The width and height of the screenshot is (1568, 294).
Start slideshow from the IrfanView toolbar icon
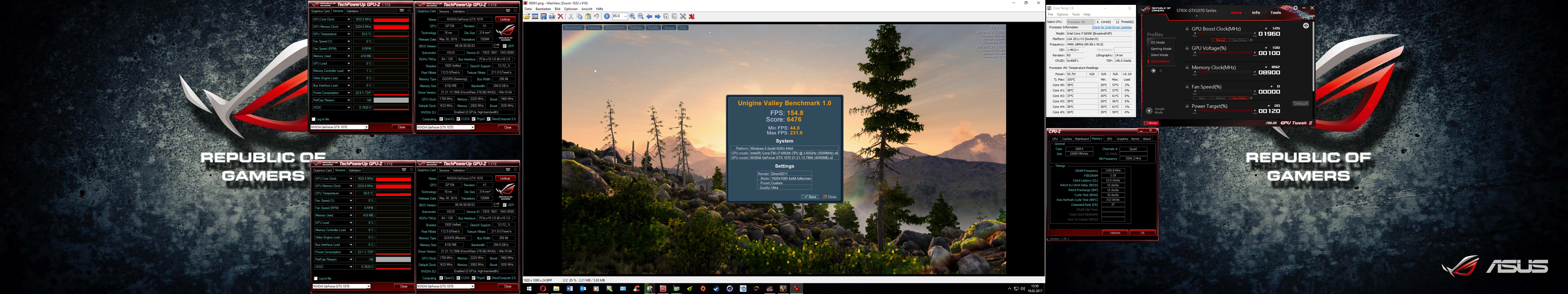click(x=535, y=16)
